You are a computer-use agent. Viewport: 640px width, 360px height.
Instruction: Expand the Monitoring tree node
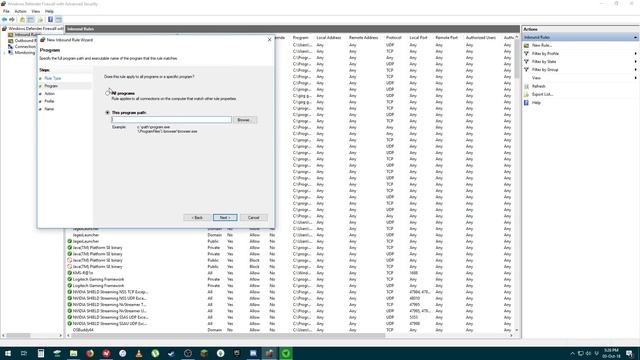point(4,53)
